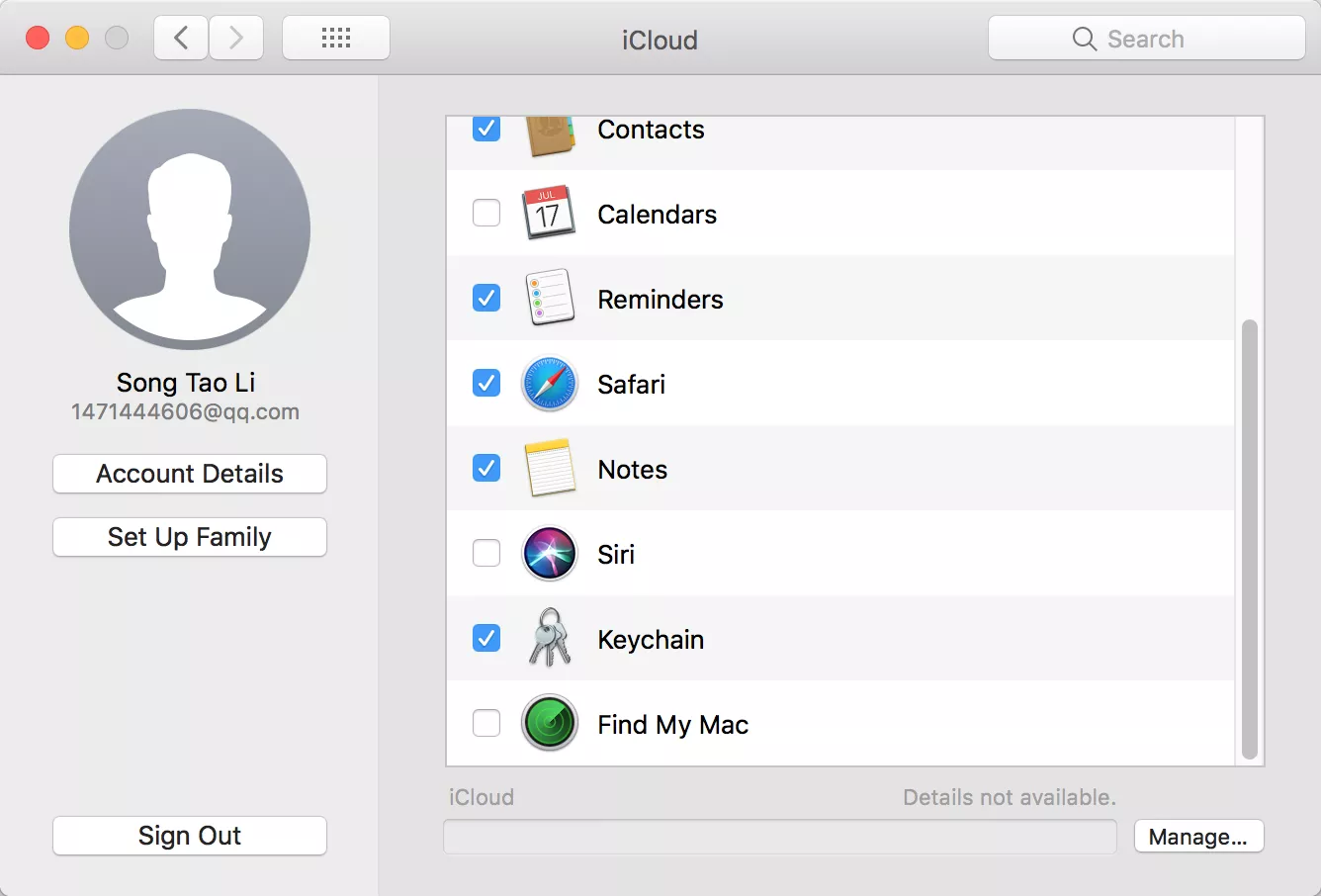
Task: Click the services list vertical scrollbar
Action: coord(1250,539)
